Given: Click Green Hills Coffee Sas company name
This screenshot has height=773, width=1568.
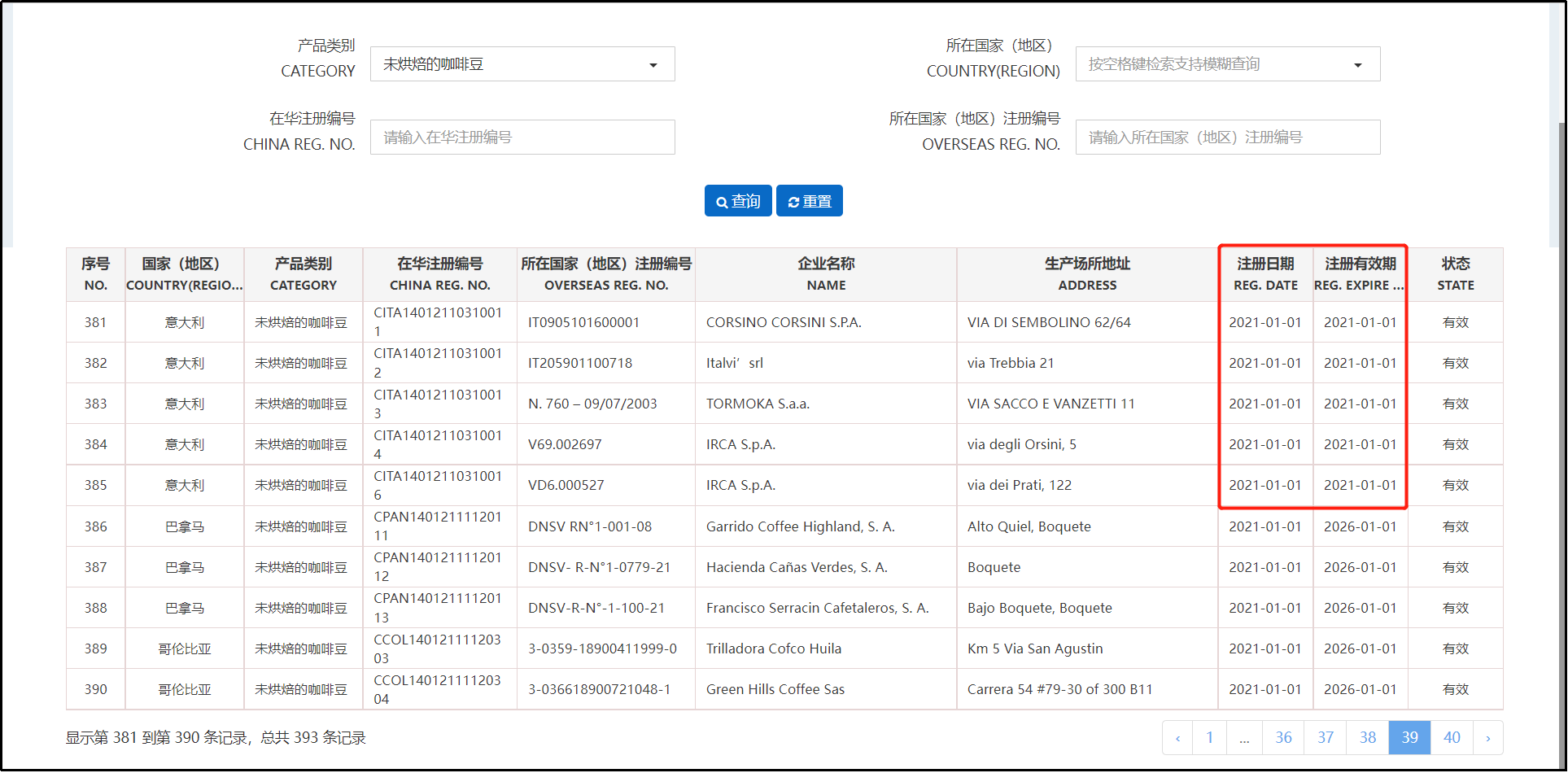Looking at the screenshot, I should tap(775, 689).
